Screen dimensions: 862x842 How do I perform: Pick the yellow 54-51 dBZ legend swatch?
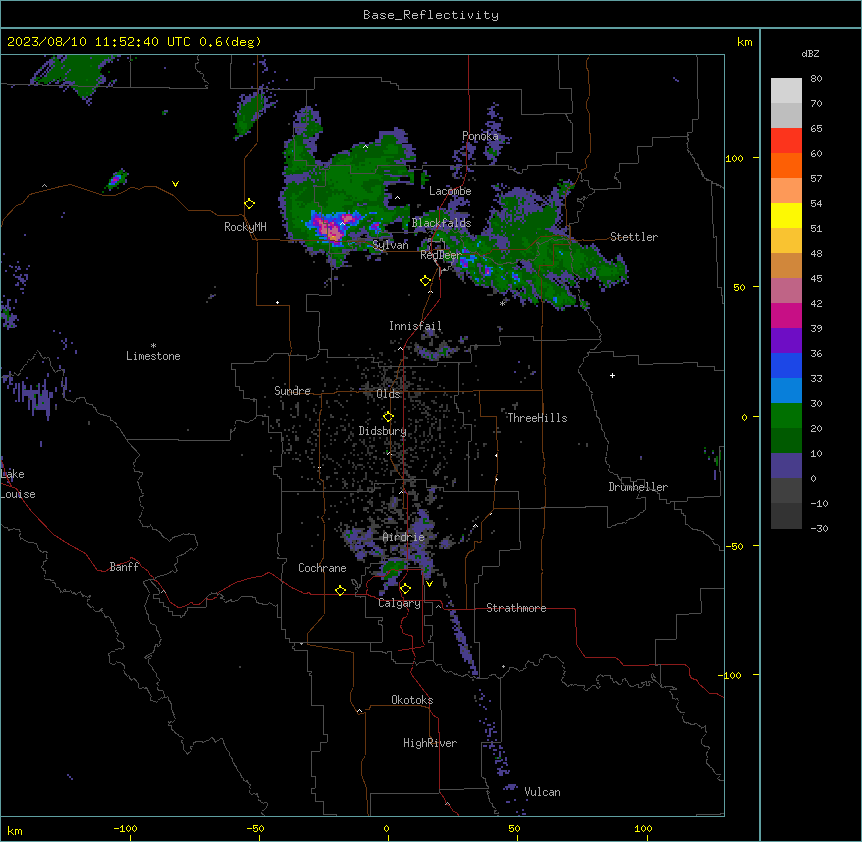pos(786,215)
